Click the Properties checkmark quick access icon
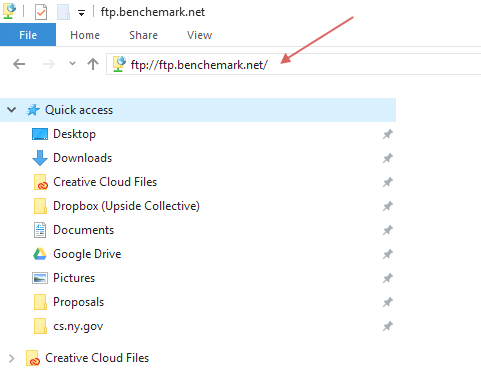 click(x=41, y=12)
